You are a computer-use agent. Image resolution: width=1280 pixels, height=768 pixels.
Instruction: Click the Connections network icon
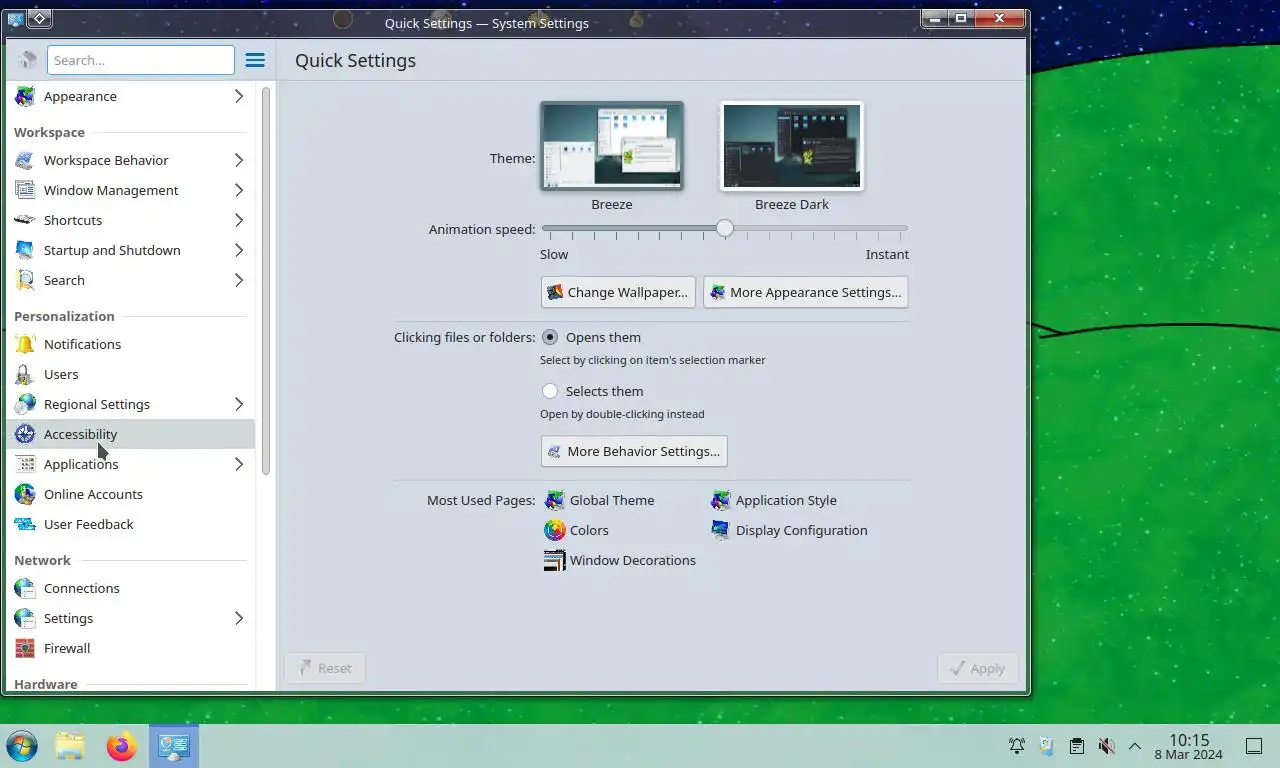[25, 588]
